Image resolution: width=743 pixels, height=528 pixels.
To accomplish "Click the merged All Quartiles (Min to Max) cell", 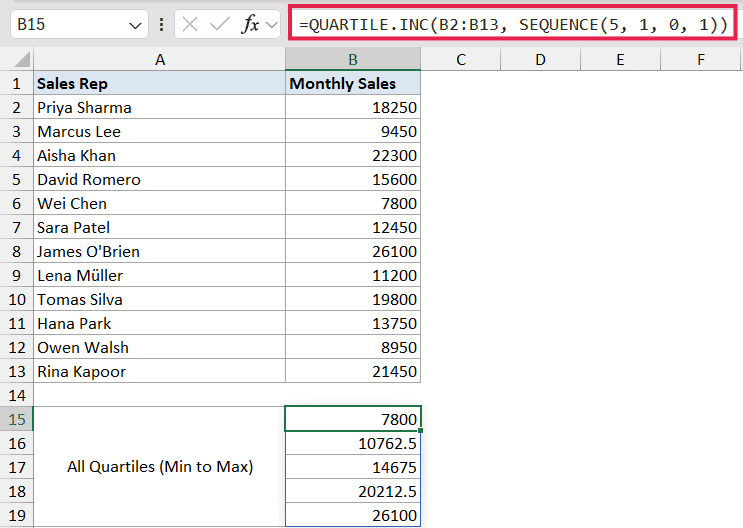I will (160, 467).
